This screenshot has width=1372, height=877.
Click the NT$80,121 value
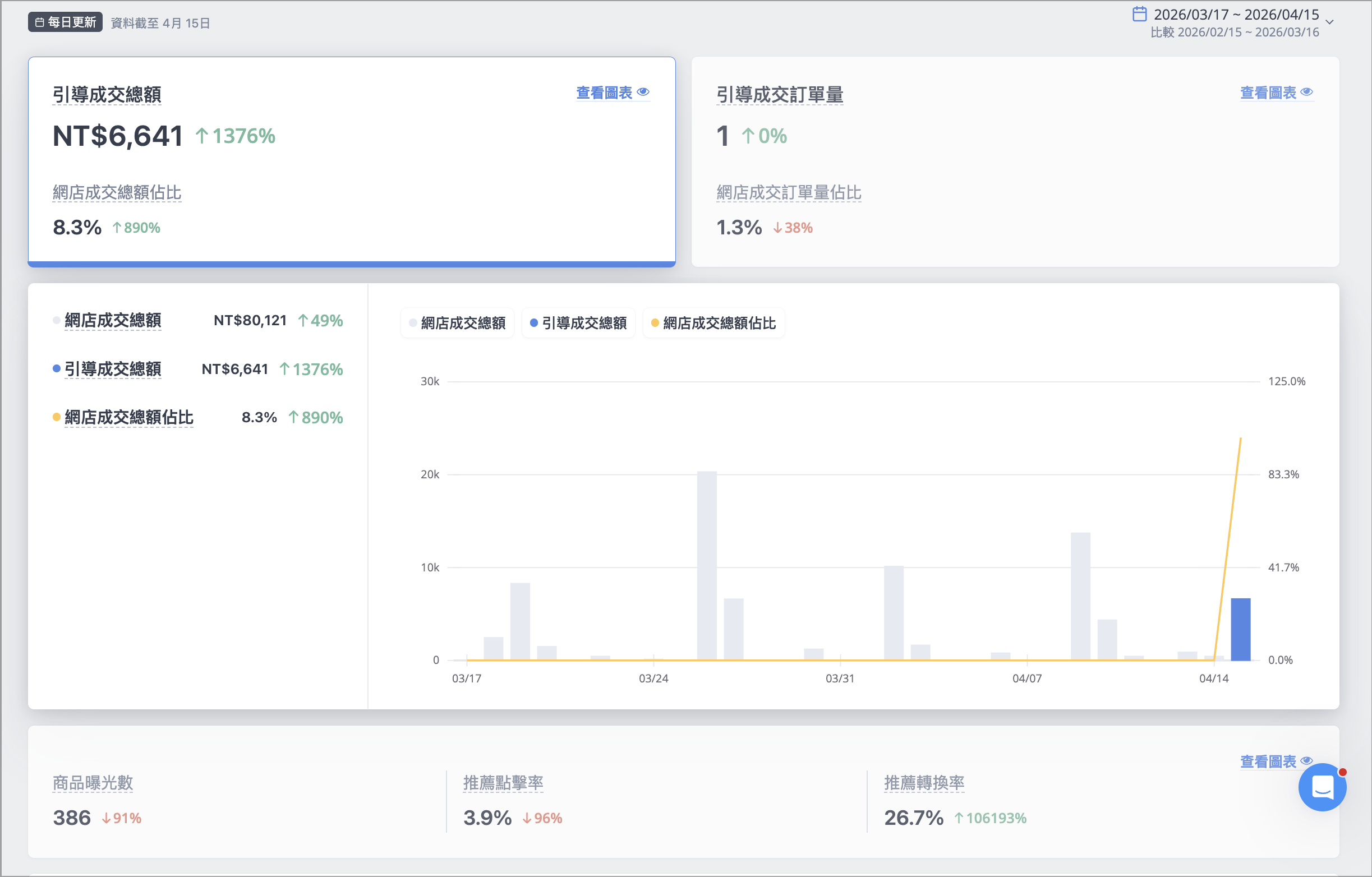click(x=250, y=320)
